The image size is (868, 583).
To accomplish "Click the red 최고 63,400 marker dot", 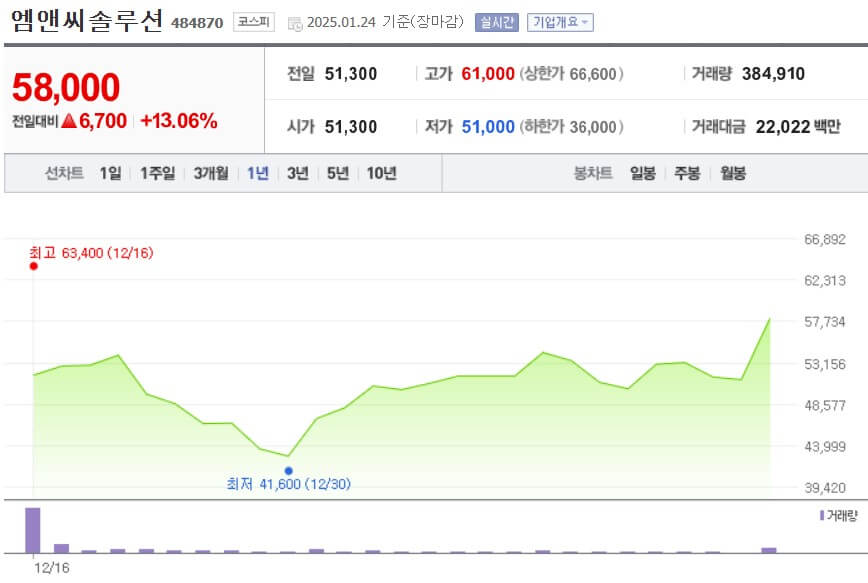I will [33, 267].
